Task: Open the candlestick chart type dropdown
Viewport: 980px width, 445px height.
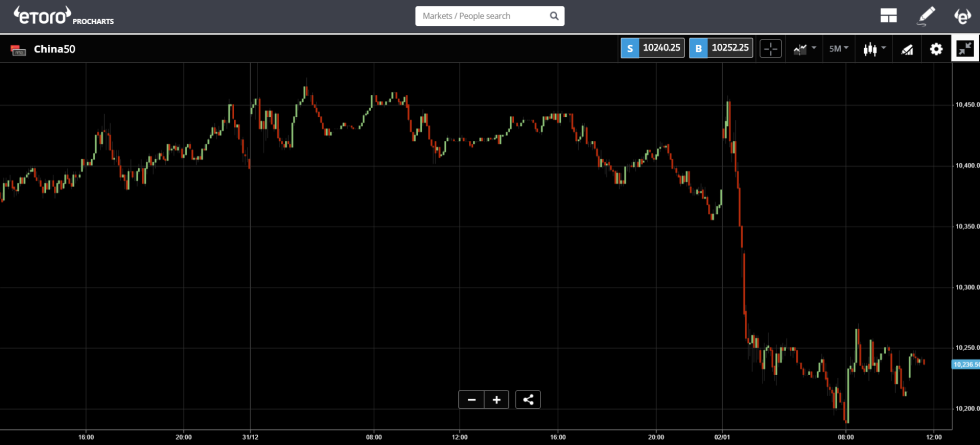Action: [x=874, y=49]
